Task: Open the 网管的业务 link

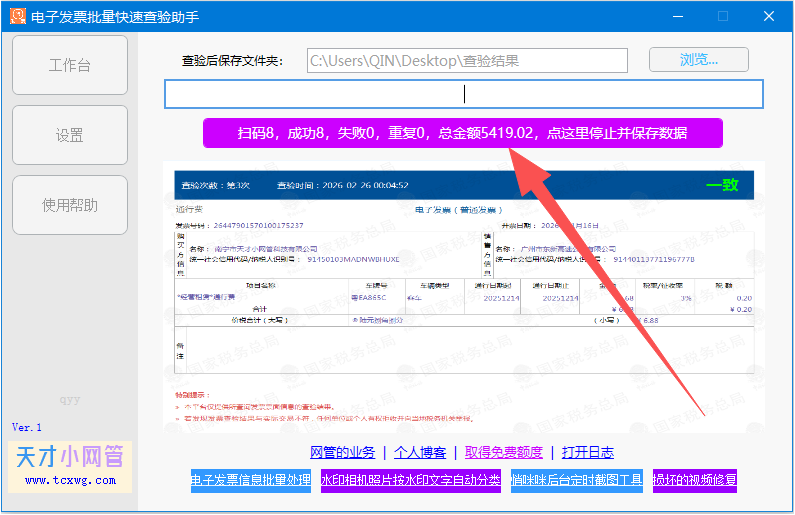Action: pyautogui.click(x=342, y=453)
